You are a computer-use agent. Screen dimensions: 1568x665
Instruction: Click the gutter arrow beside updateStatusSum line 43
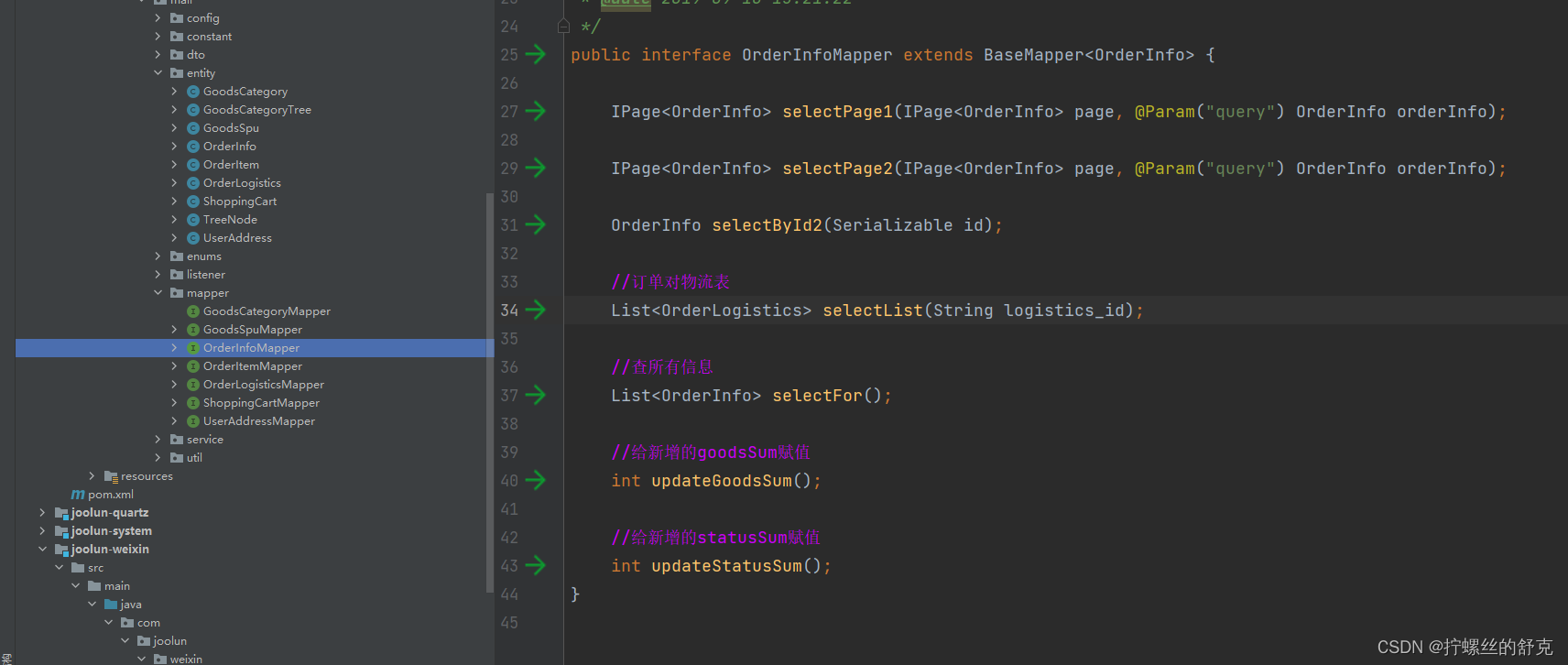pos(536,566)
